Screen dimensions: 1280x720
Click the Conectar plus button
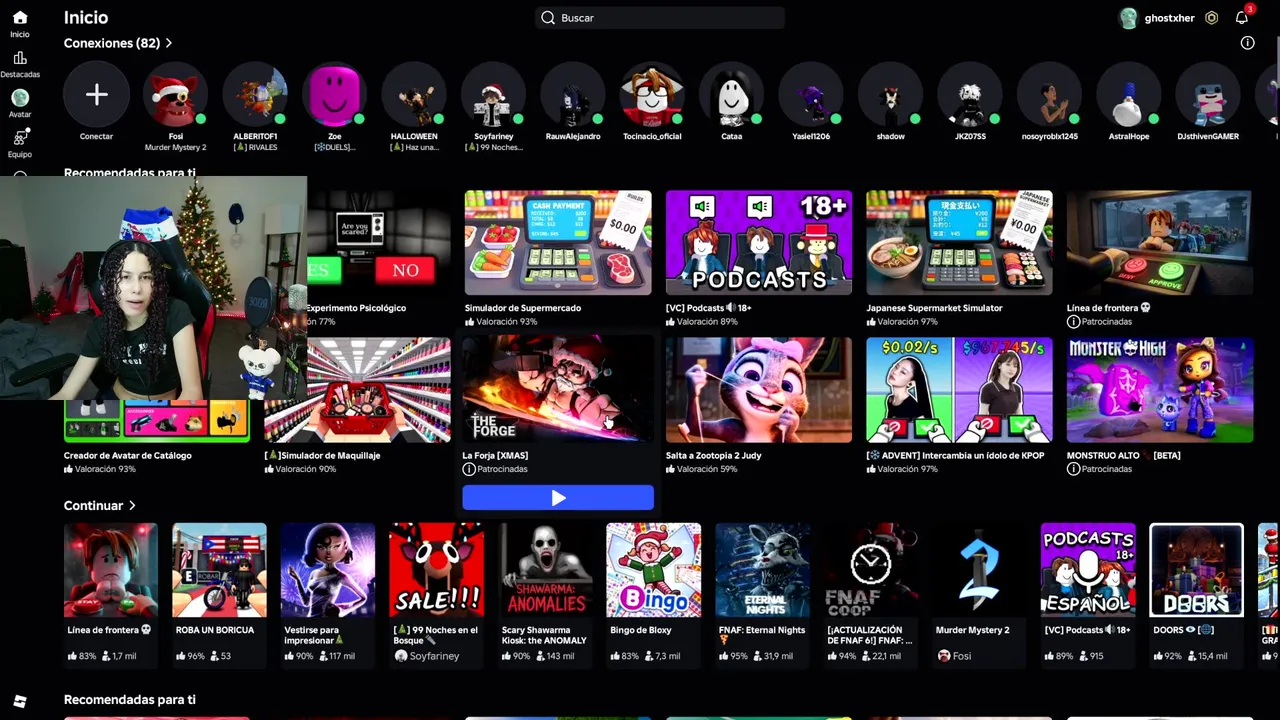(96, 95)
